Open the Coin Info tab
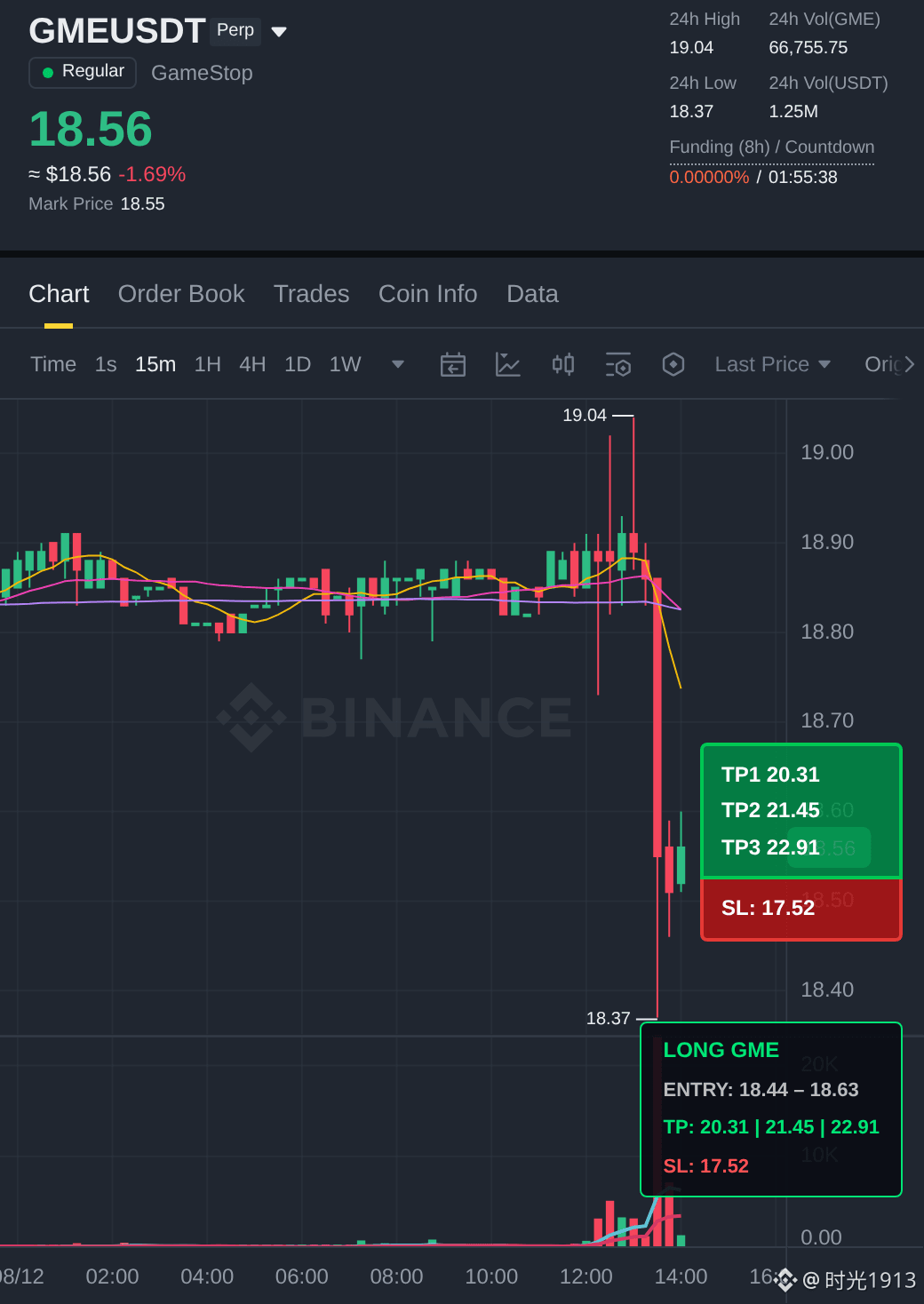The image size is (924, 1304). point(428,294)
